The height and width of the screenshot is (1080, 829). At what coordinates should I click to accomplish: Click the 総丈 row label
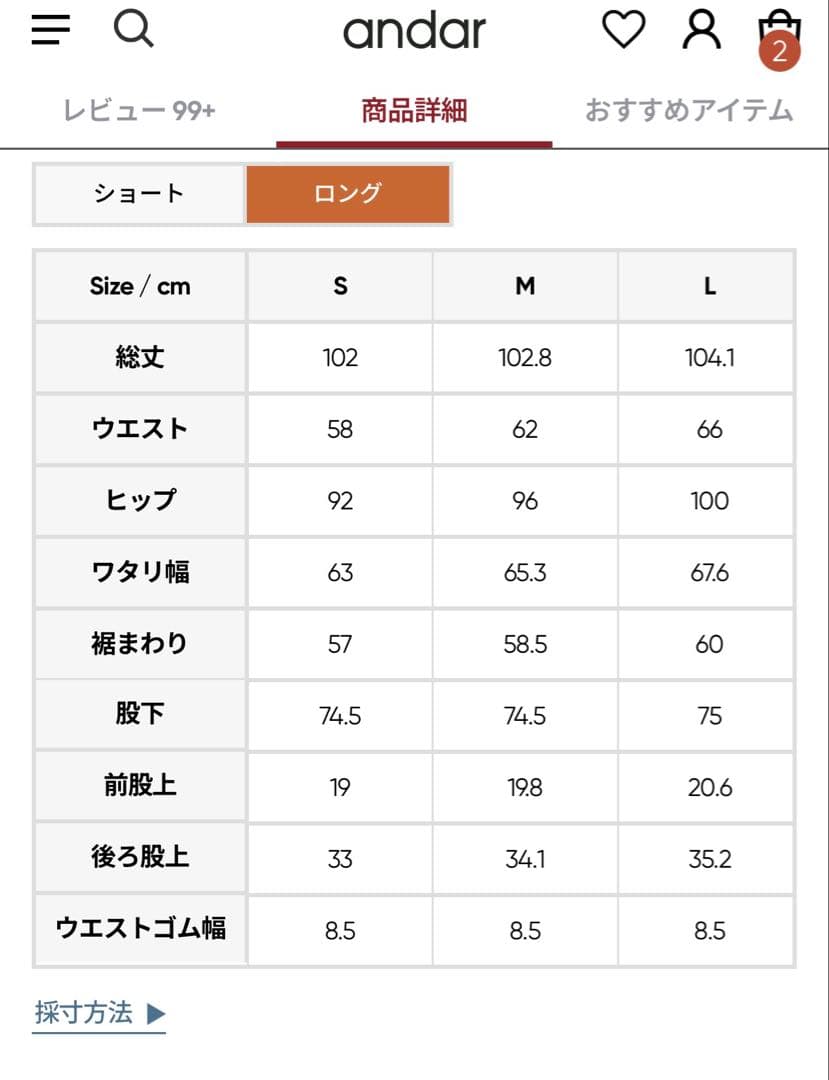(139, 357)
